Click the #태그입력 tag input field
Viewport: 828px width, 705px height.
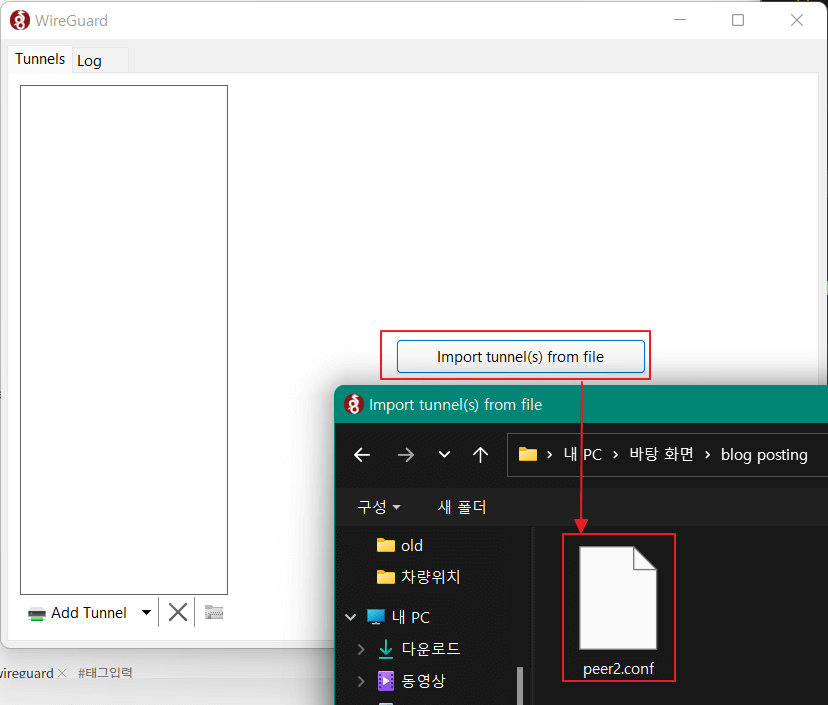(105, 673)
